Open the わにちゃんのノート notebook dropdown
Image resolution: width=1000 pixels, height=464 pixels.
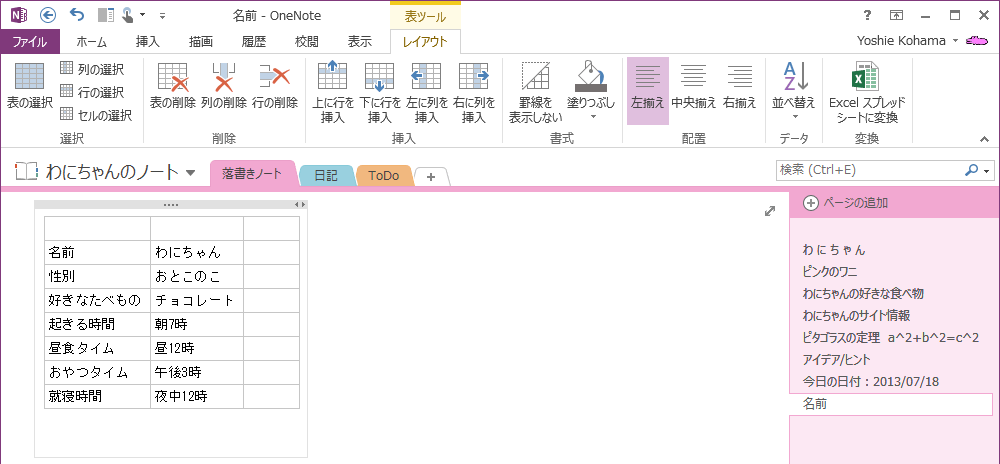click(x=190, y=173)
